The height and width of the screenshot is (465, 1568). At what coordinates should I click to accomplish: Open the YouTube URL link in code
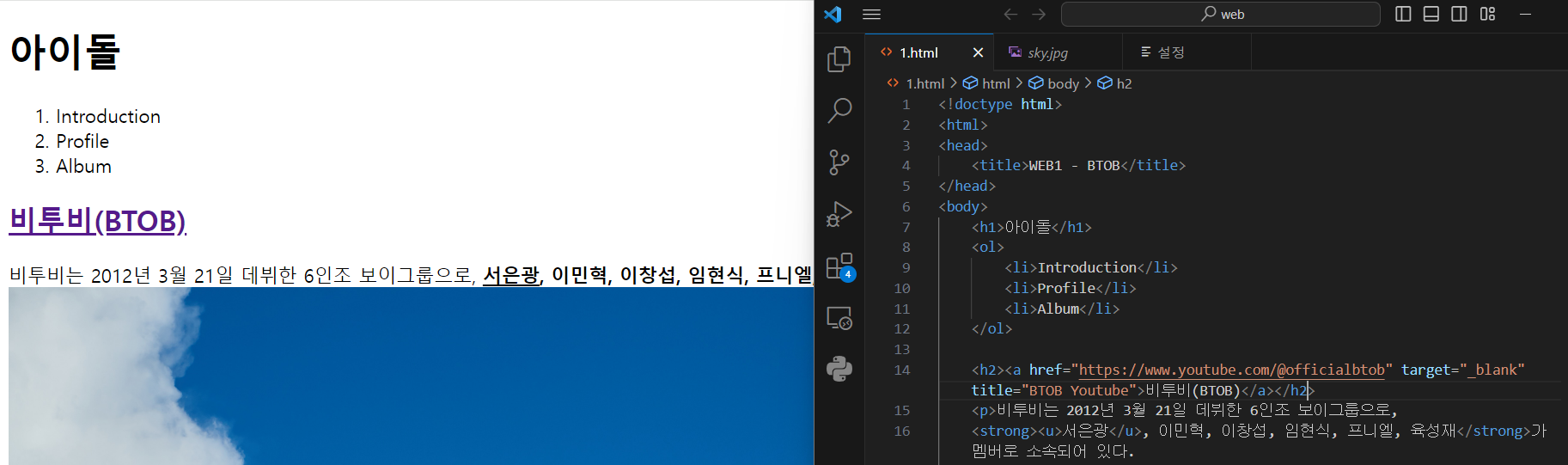click(x=1231, y=370)
